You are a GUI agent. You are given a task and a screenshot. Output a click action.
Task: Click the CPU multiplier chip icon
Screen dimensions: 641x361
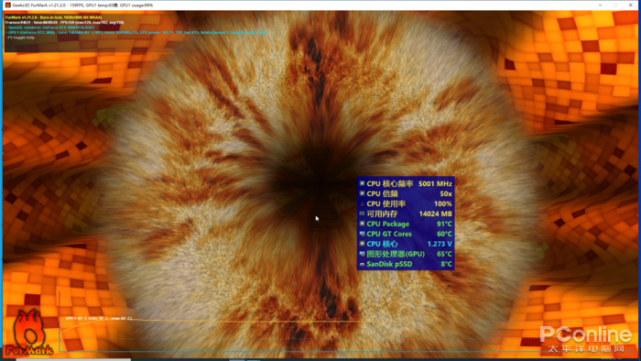point(362,193)
